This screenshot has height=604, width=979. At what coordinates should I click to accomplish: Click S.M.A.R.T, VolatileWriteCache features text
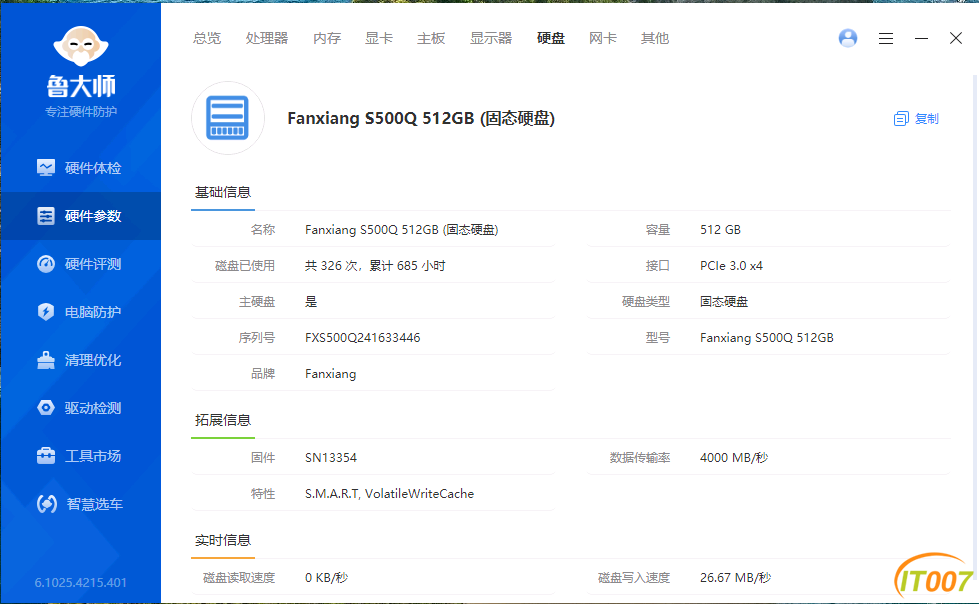coord(389,494)
